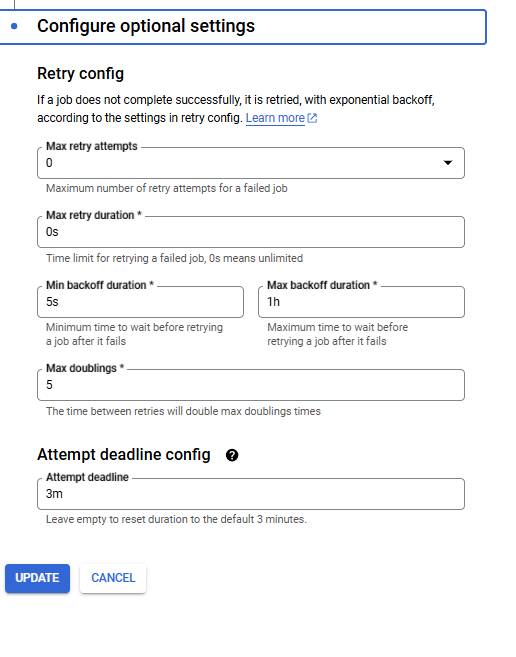
Task: Click the 'default 3 minutes' hint text
Action: [176, 520]
